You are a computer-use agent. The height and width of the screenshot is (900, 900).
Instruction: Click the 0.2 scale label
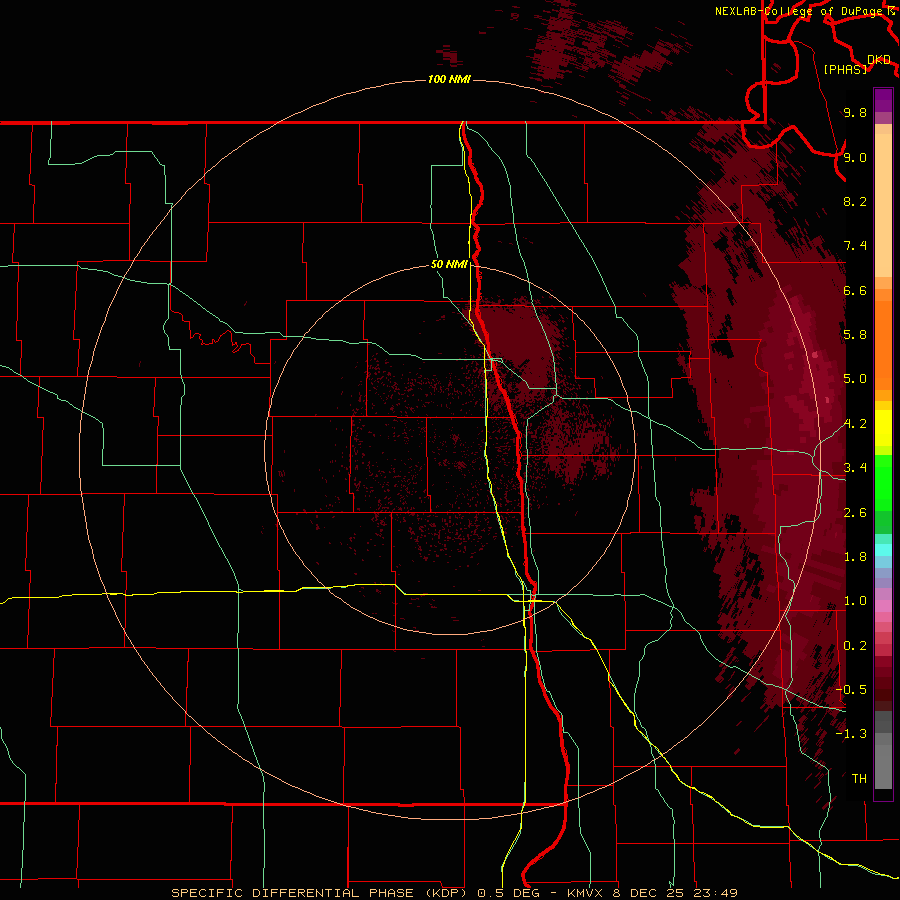point(855,646)
